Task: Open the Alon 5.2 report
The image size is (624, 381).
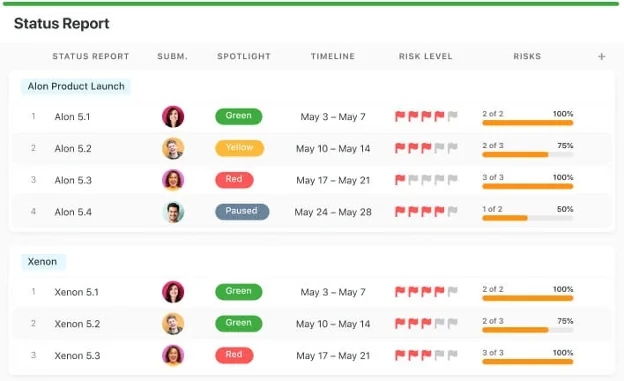Action: [73, 148]
